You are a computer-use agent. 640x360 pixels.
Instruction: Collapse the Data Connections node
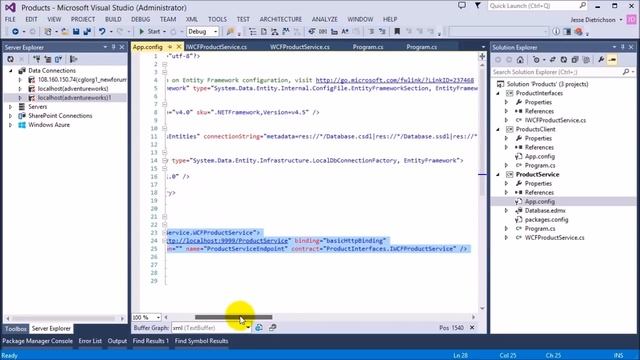pyautogui.click(x=11, y=71)
